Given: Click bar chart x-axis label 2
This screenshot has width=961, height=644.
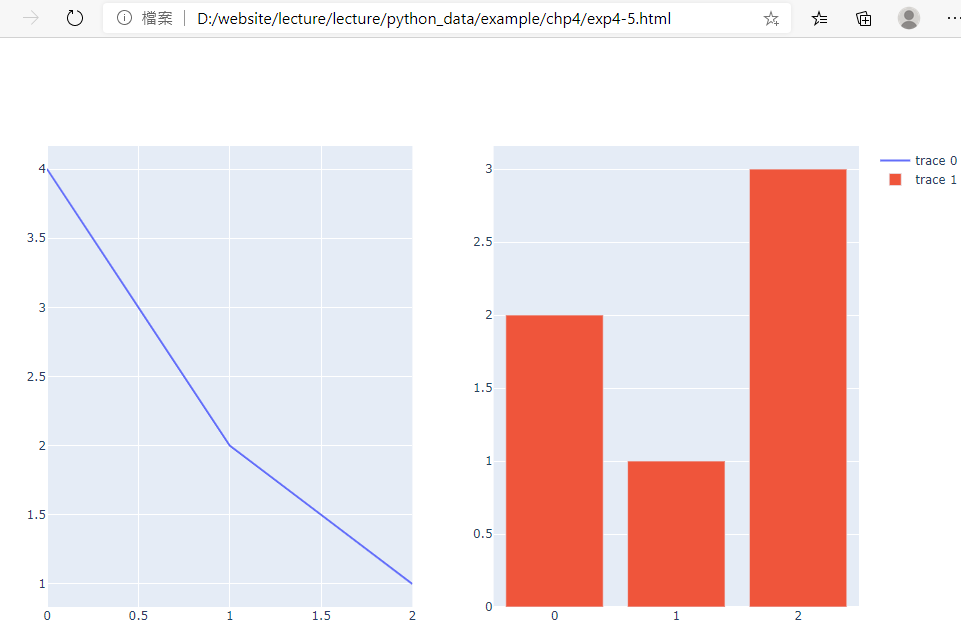Looking at the screenshot, I should click(x=798, y=616).
